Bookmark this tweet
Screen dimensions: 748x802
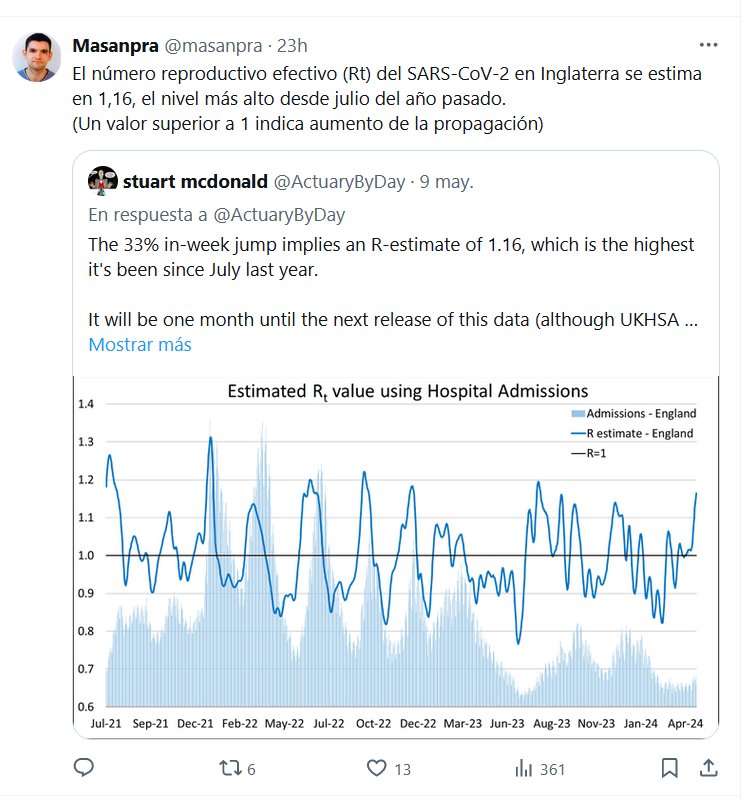670,768
